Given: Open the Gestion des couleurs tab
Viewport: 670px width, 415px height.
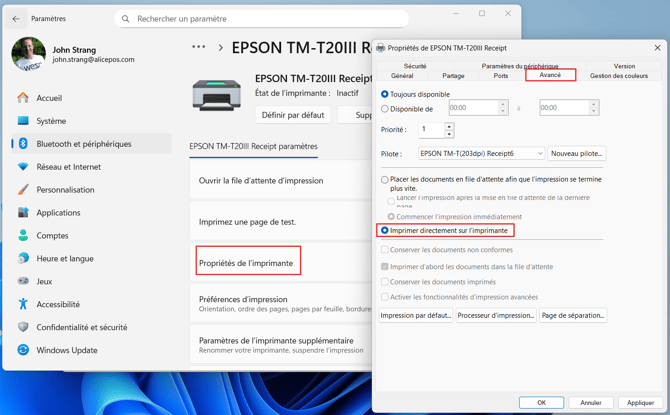Looking at the screenshot, I should [x=618, y=76].
